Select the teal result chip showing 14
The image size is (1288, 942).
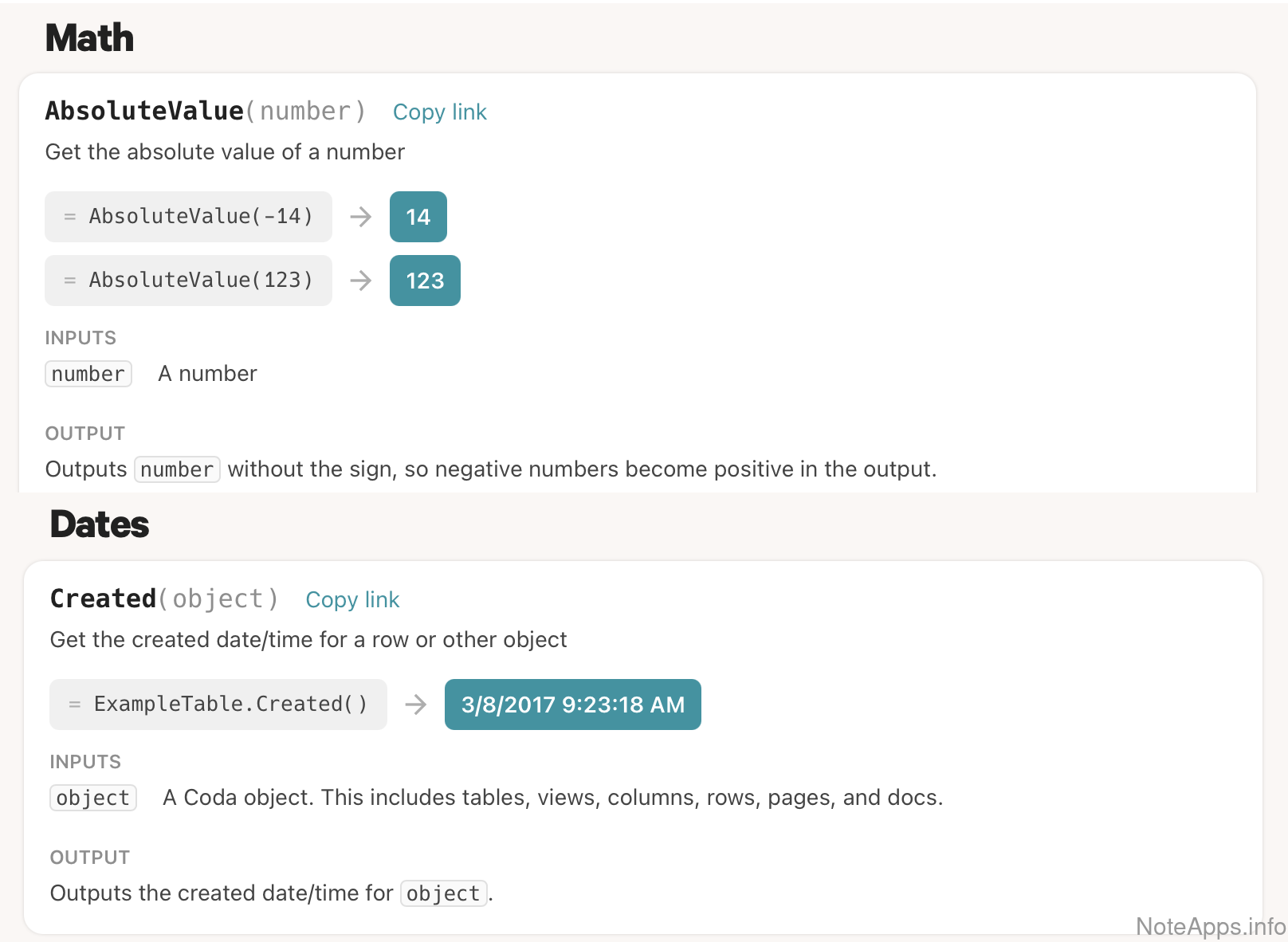(418, 217)
